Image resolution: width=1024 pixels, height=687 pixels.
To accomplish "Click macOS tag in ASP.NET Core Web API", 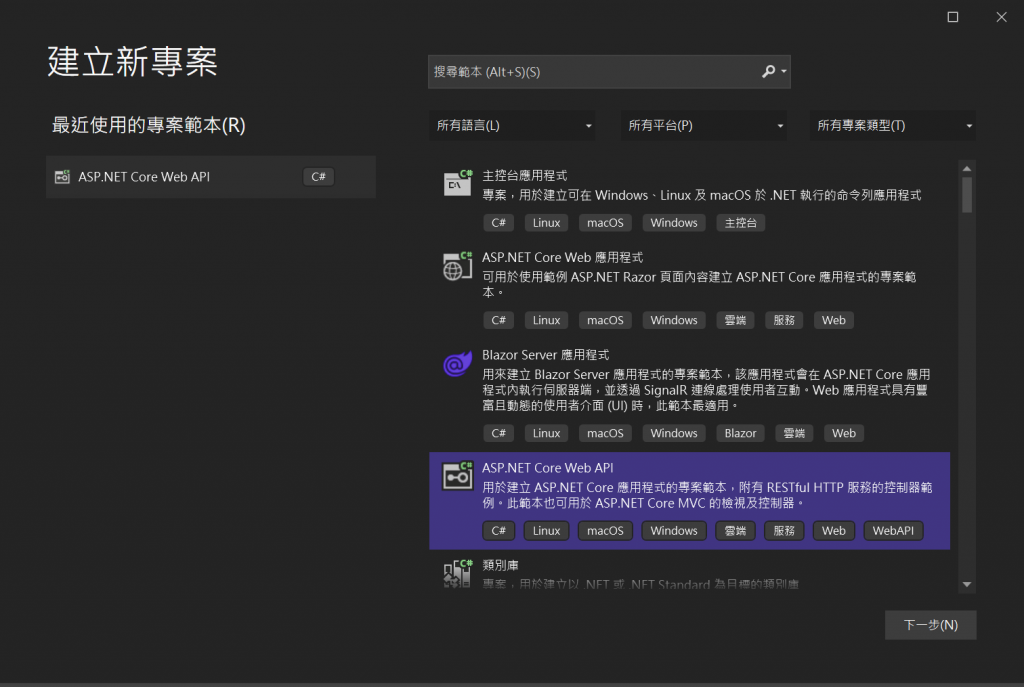I will [605, 531].
